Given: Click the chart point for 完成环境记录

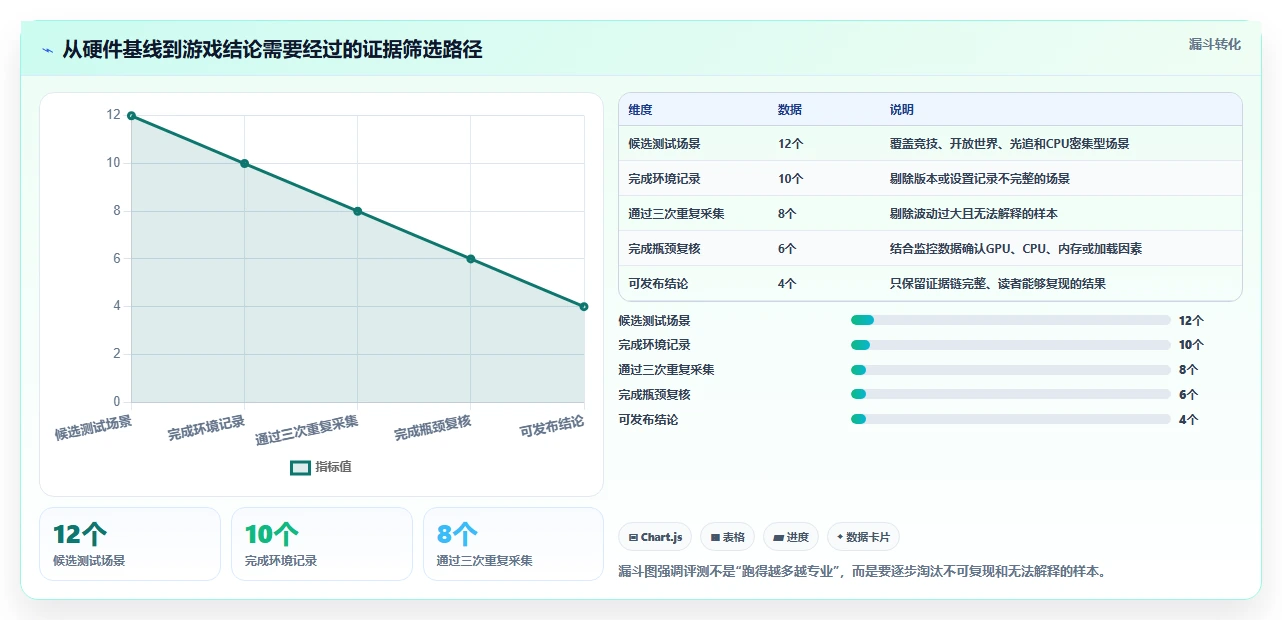Looking at the screenshot, I should tap(244, 163).
